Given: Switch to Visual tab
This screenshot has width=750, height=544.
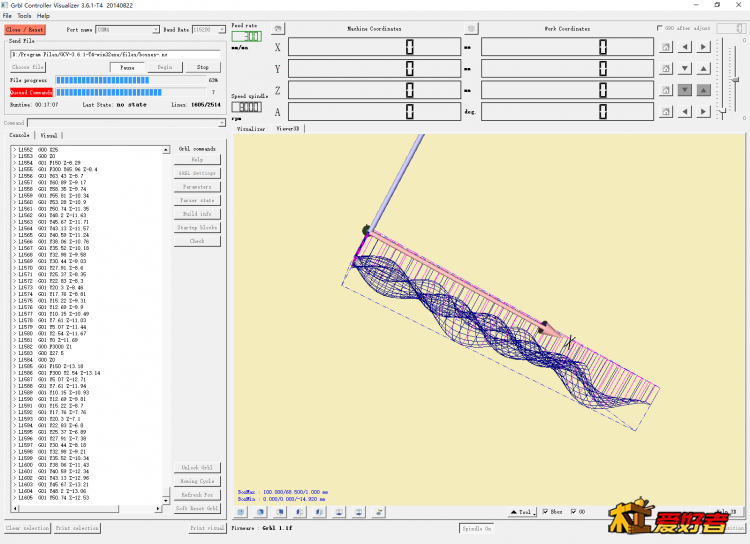Looking at the screenshot, I should point(49,135).
